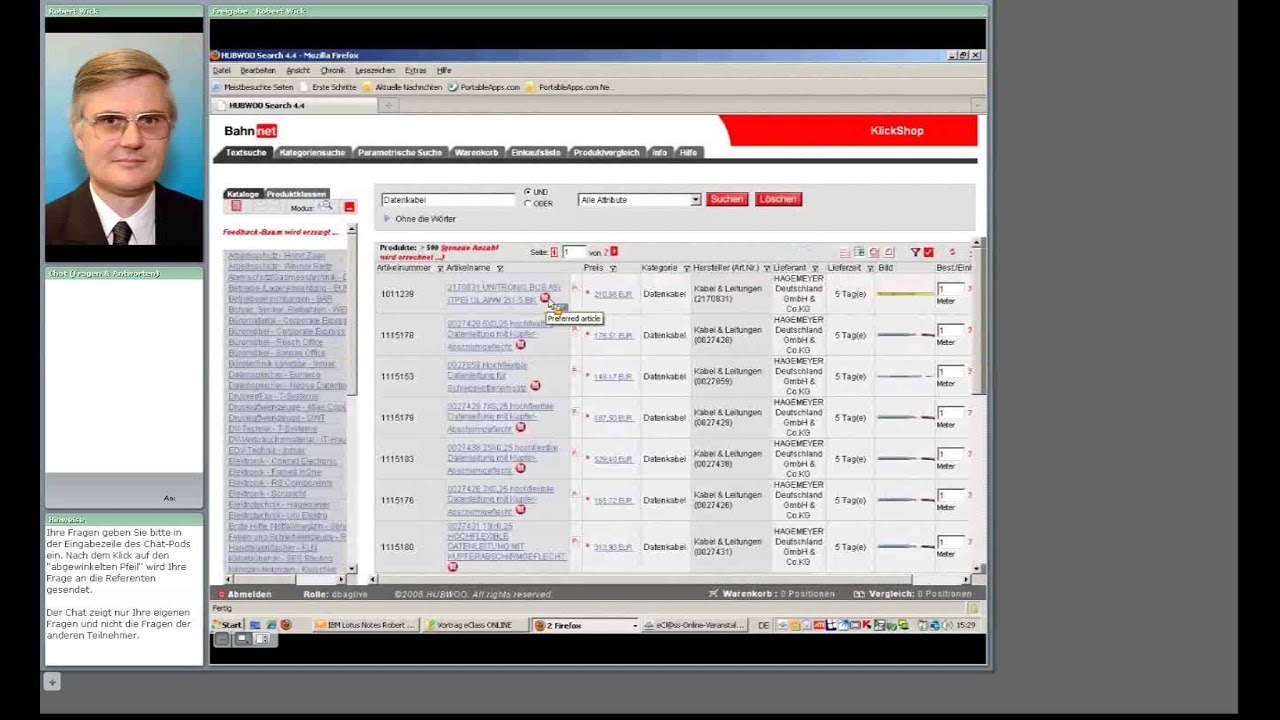The width and height of the screenshot is (1280, 720).
Task: Switch to the Kategoriensuche tab
Action: click(x=312, y=153)
